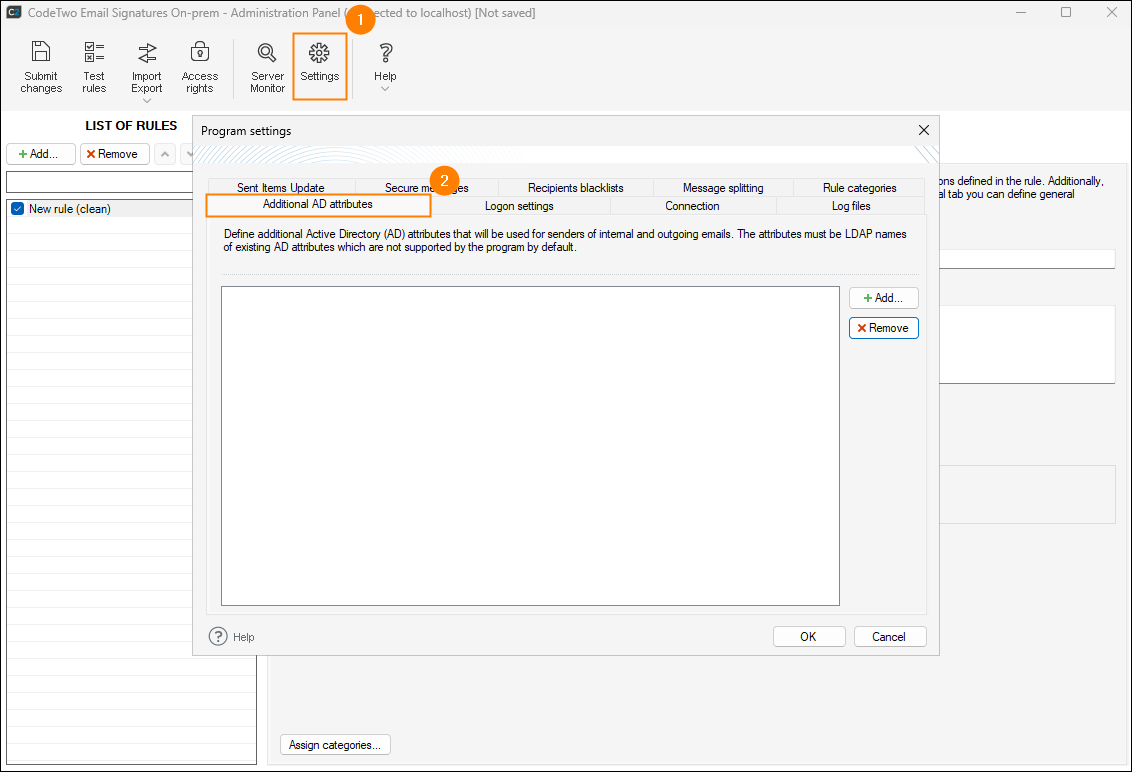Toggle the New rule (clean) checkbox
The width and height of the screenshot is (1132, 772).
[17, 209]
